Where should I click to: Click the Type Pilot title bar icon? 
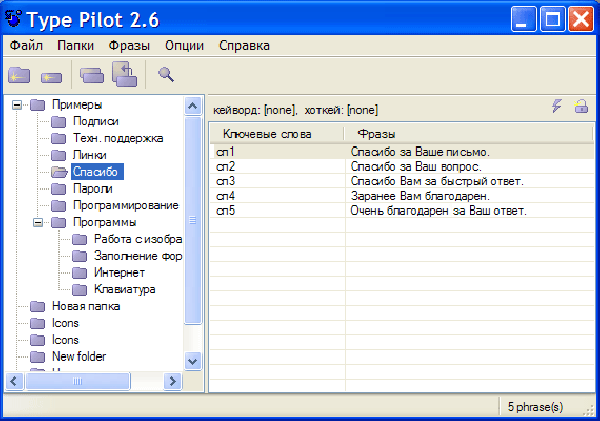click(x=13, y=19)
